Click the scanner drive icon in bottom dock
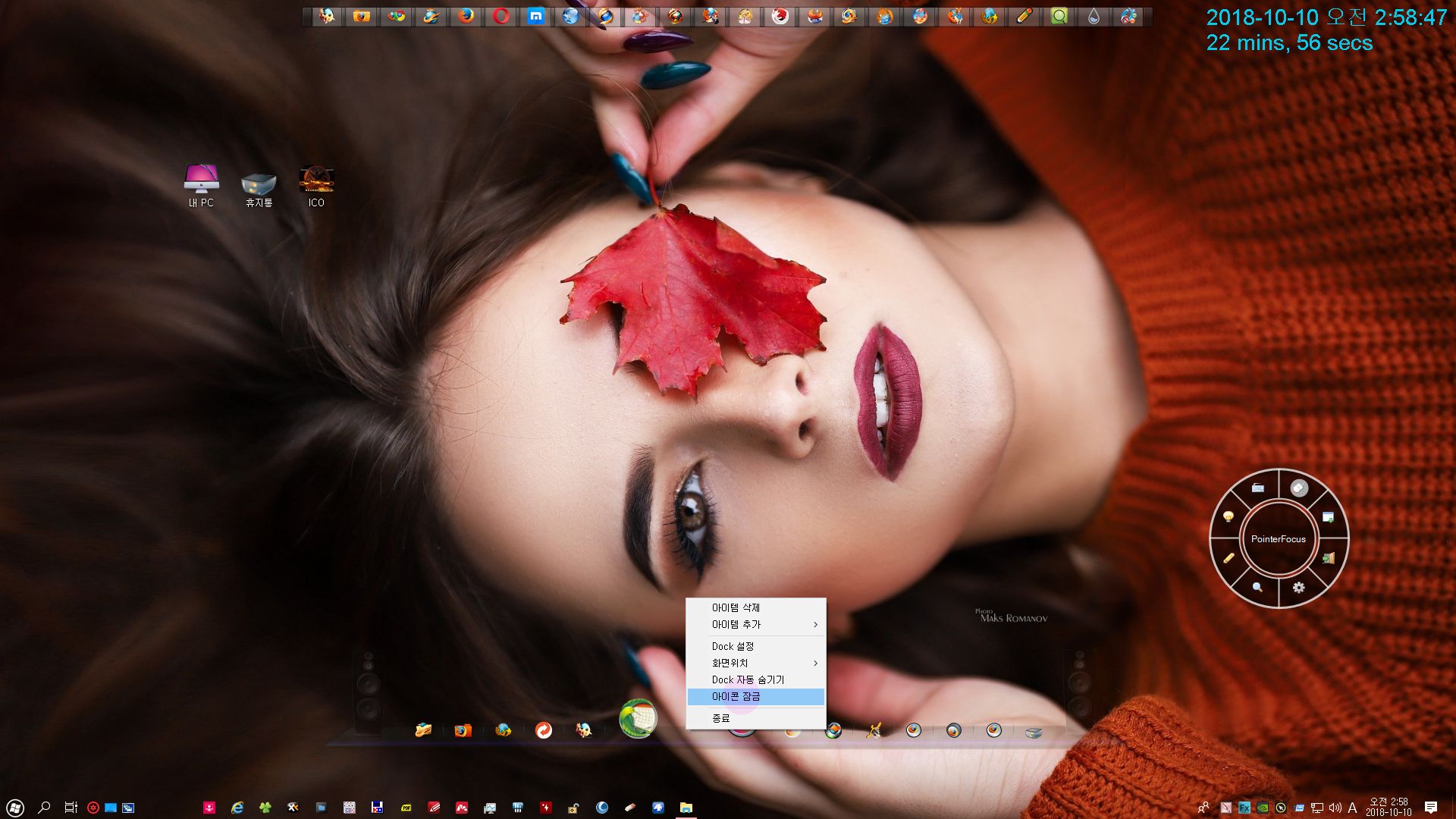The width and height of the screenshot is (1456, 819). [x=1034, y=732]
